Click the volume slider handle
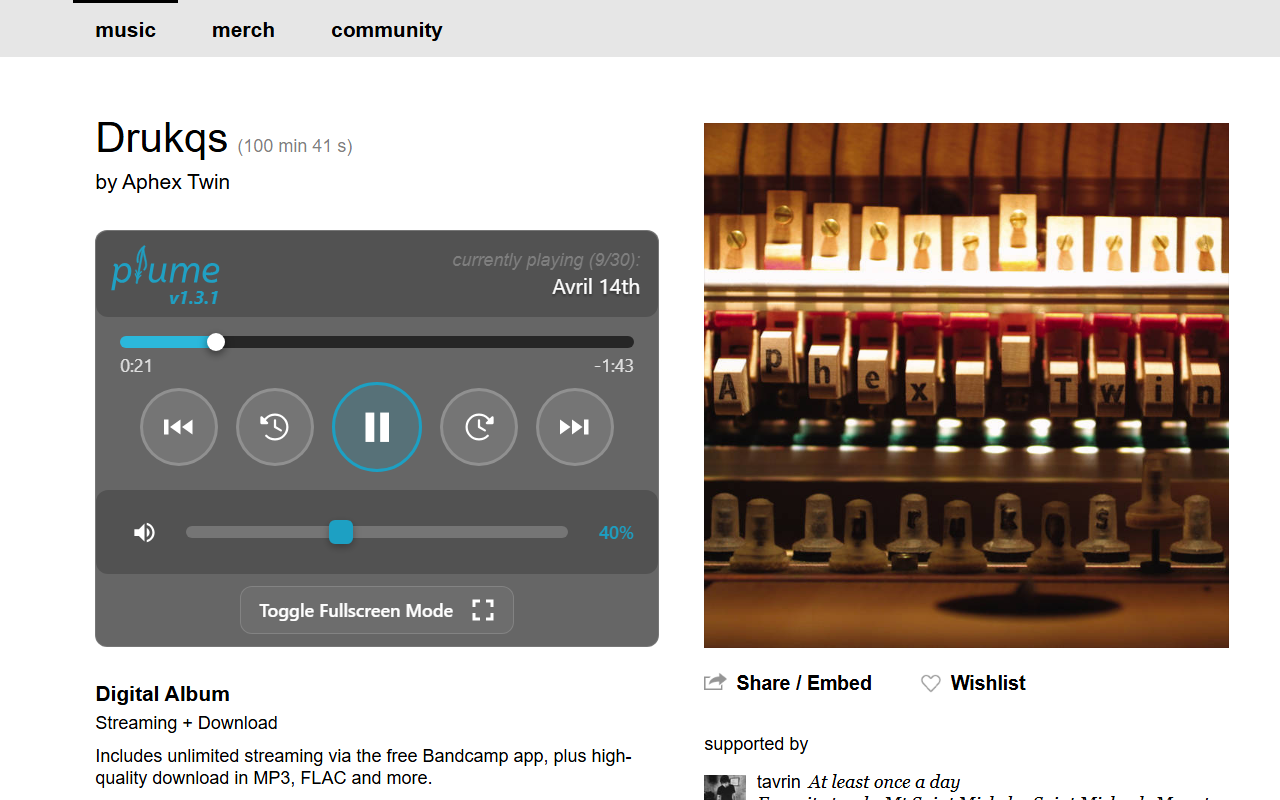 (341, 532)
